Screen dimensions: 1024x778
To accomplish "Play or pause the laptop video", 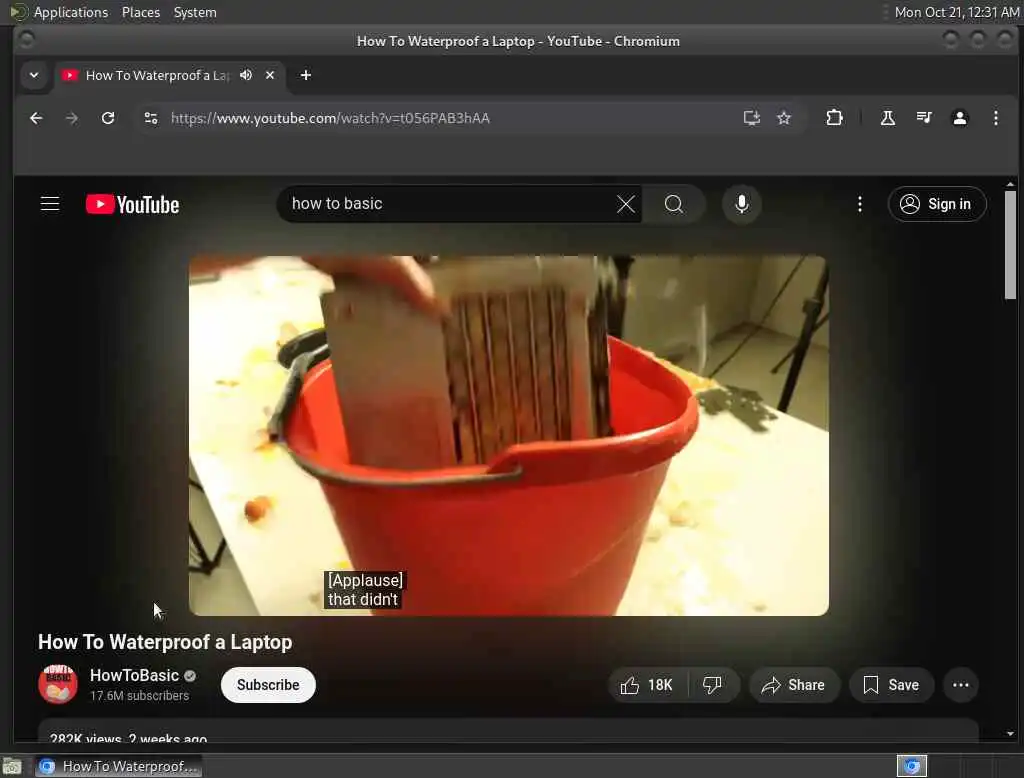I will coord(509,435).
